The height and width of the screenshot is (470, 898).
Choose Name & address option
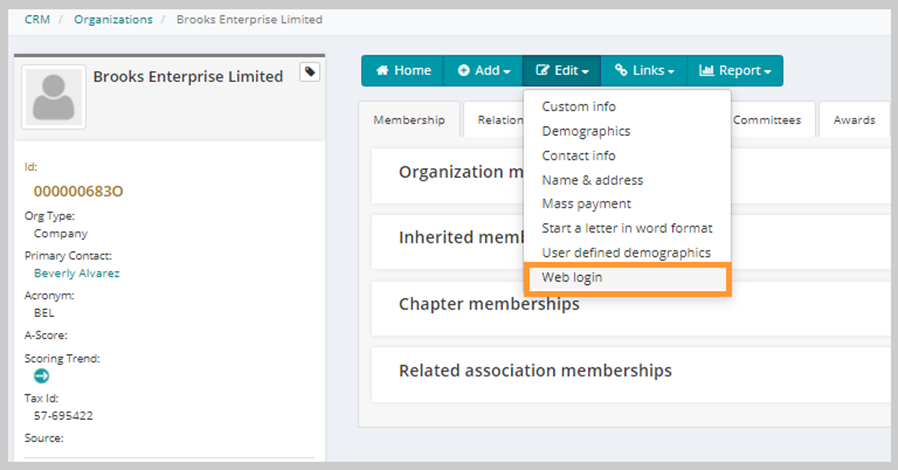(592, 180)
